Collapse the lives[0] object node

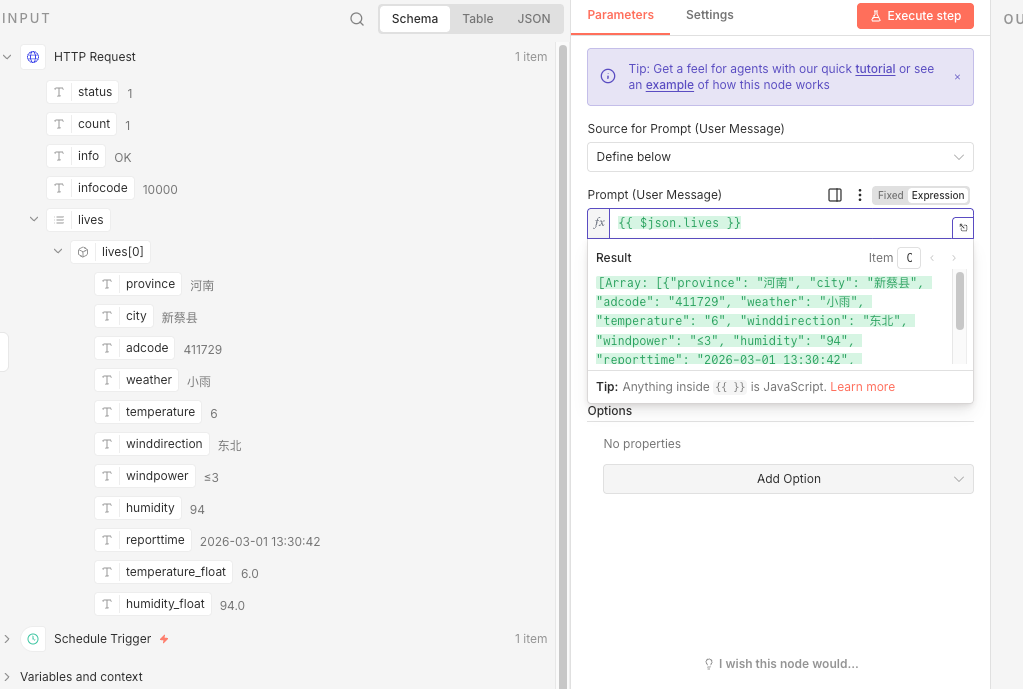click(58, 251)
